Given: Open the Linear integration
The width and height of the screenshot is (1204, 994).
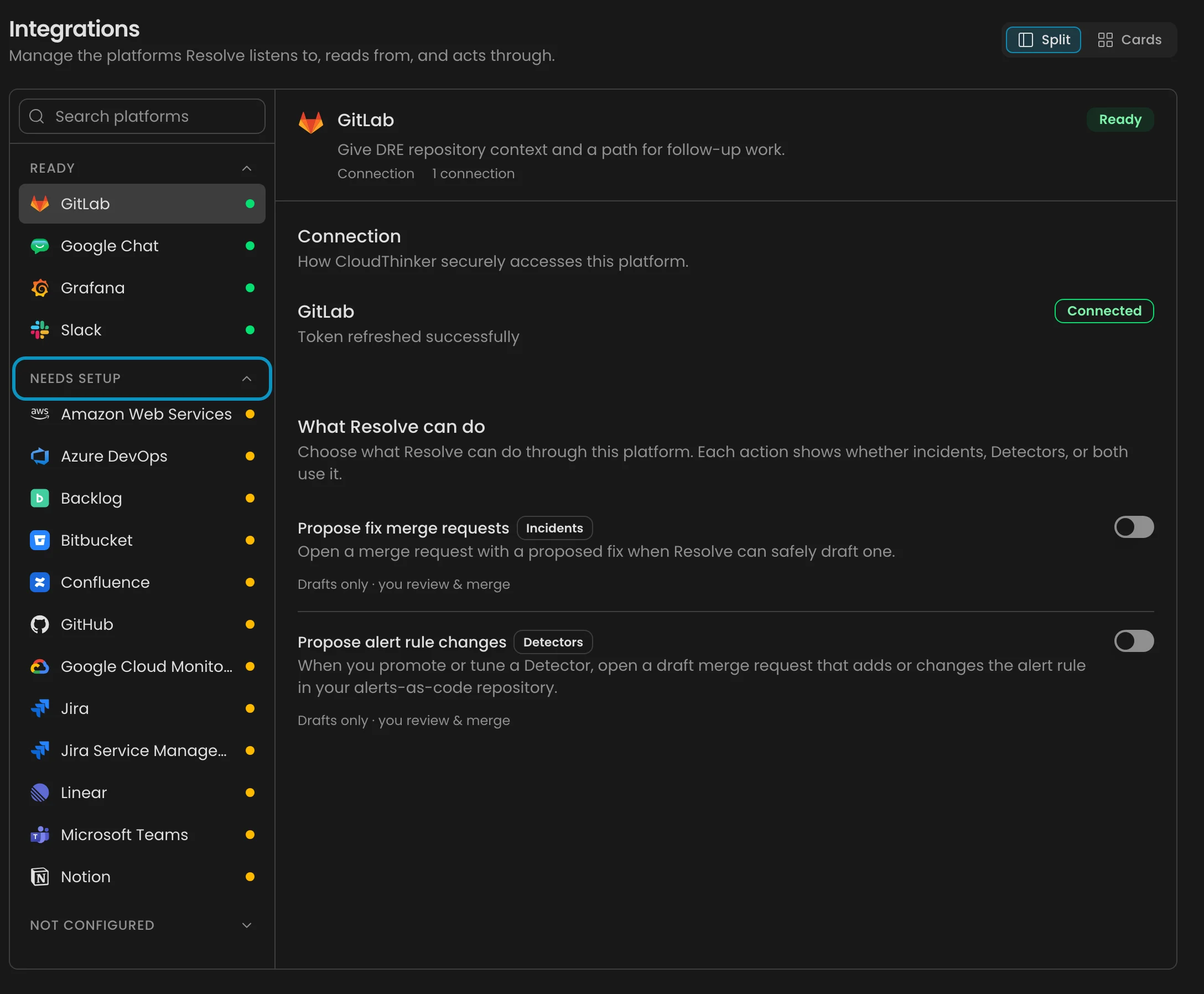Looking at the screenshot, I should tap(142, 793).
